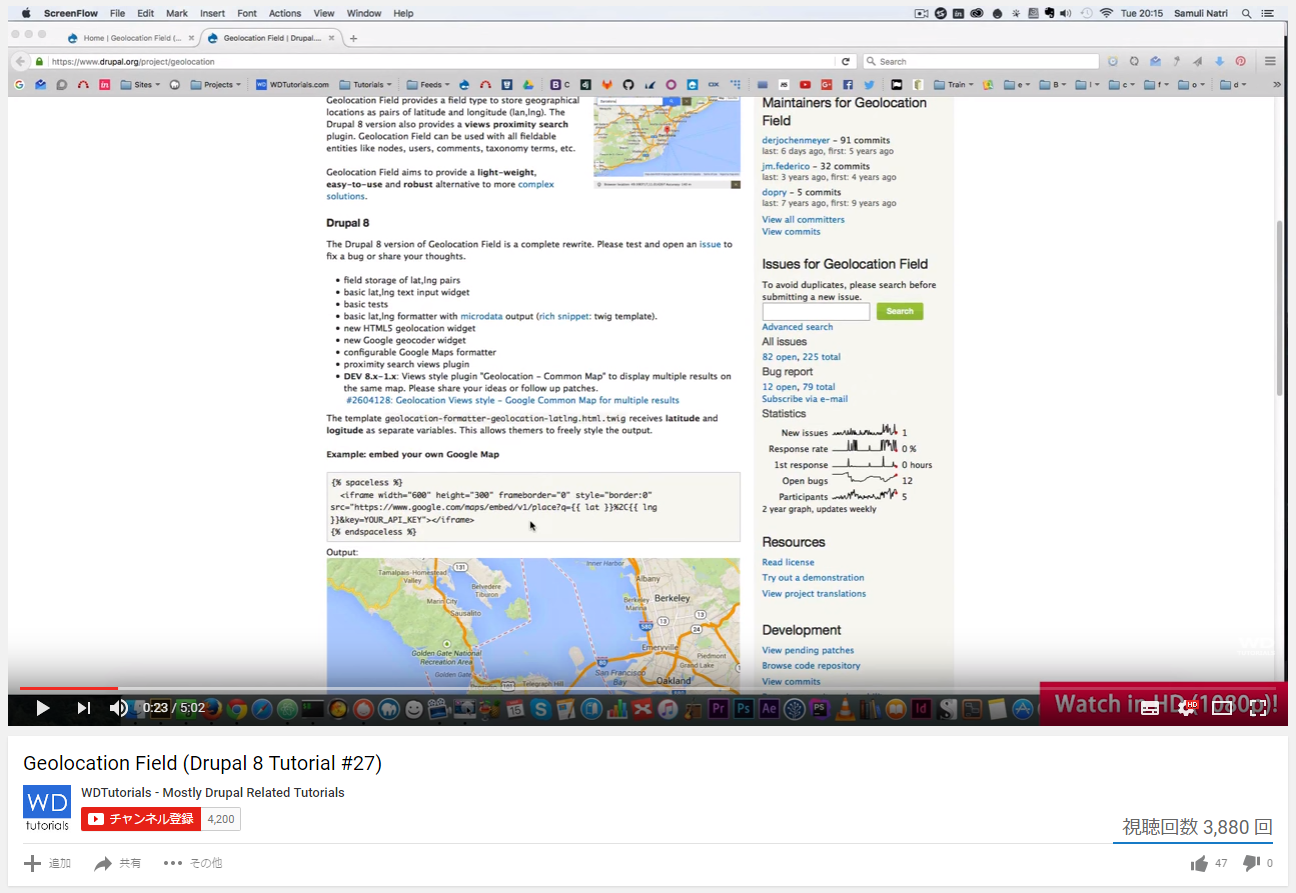Dislike the video with thumbs down

click(x=1250, y=863)
